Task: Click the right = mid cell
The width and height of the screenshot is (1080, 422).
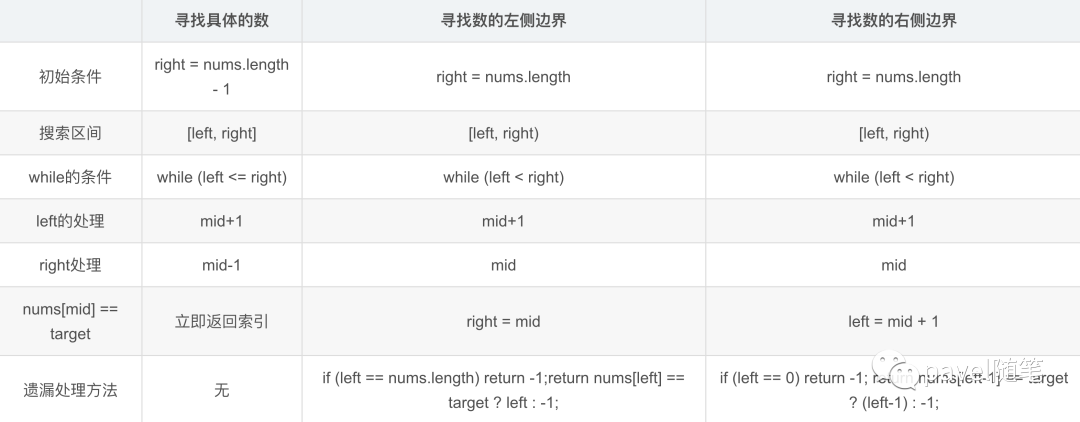Action: pyautogui.click(x=503, y=321)
